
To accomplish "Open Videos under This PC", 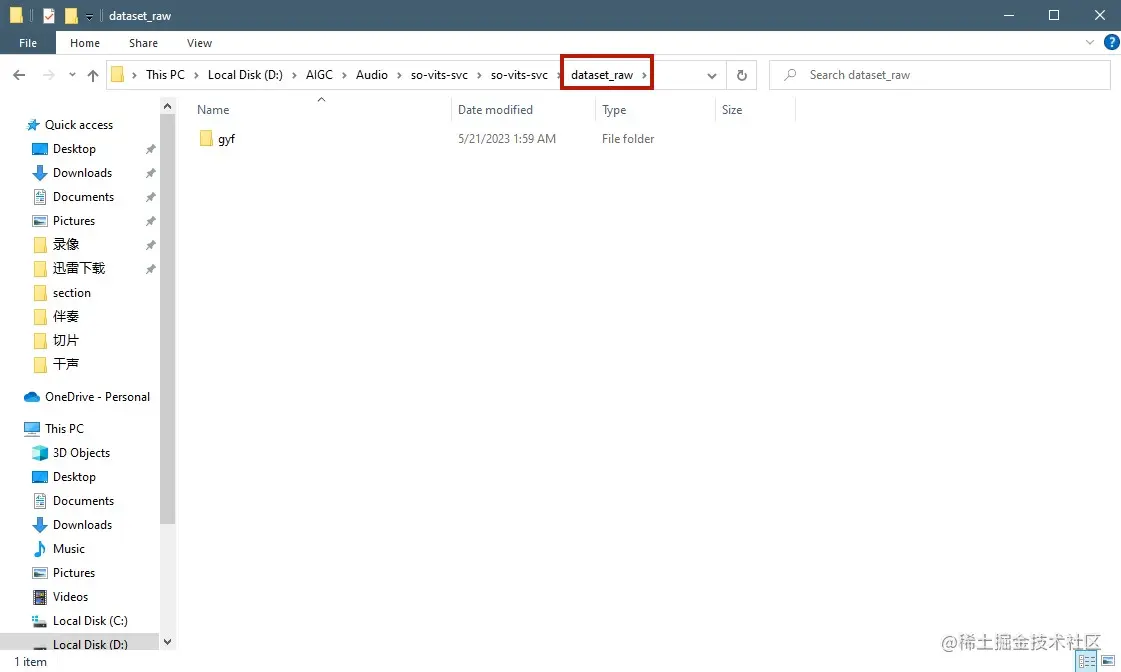I will (x=70, y=597).
